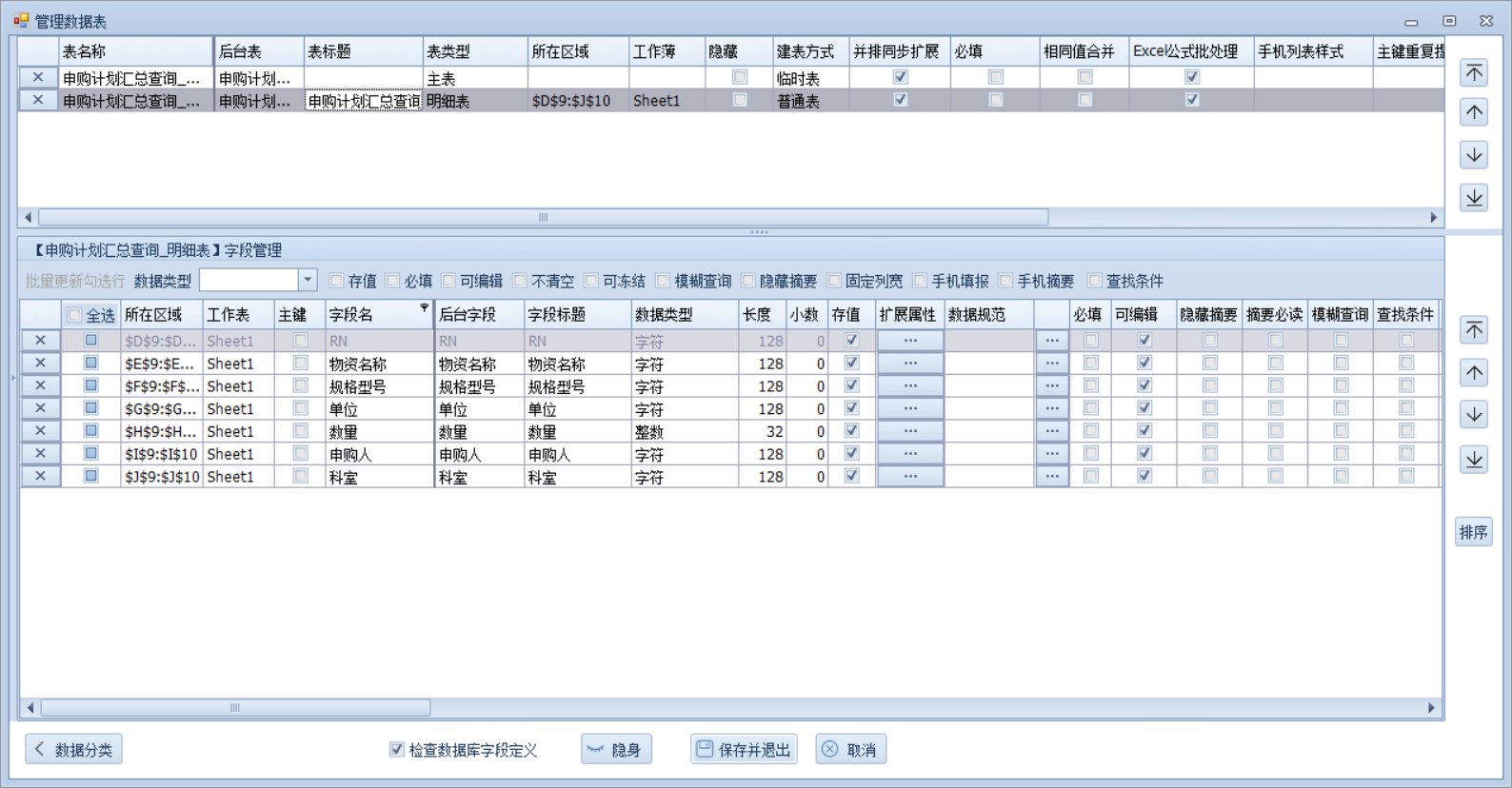This screenshot has width=1512, height=788.
Task: Move field up one in lower field list
Action: 1474,373
